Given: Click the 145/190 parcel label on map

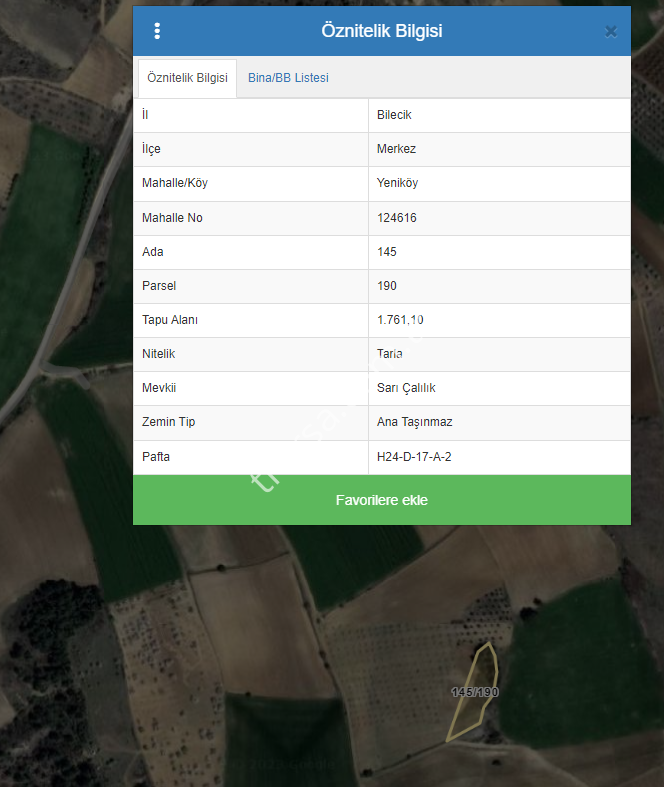Looking at the screenshot, I should pyautogui.click(x=474, y=692).
